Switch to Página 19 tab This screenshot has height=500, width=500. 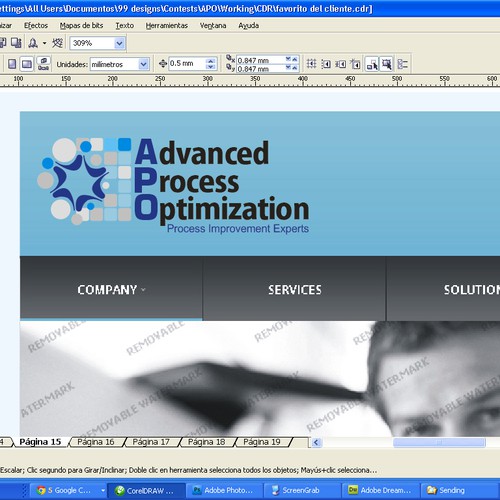(262, 442)
